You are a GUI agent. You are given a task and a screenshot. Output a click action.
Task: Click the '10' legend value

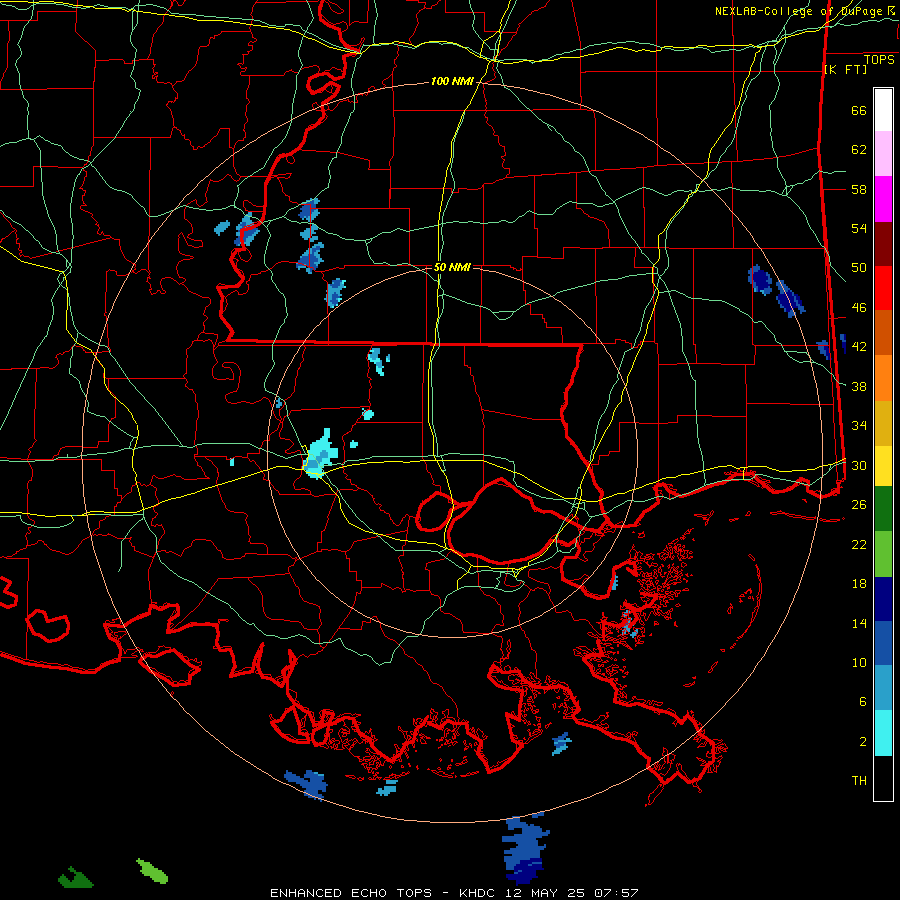click(x=859, y=662)
